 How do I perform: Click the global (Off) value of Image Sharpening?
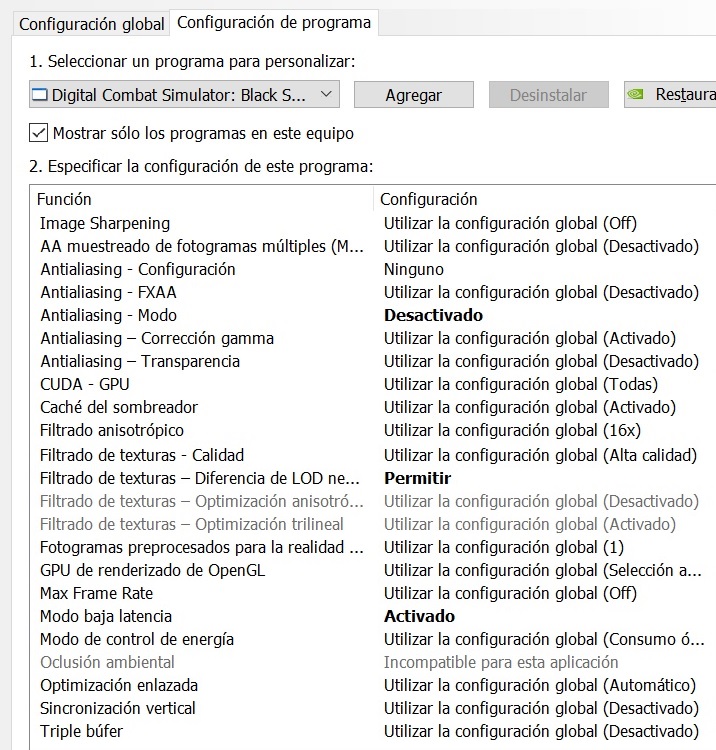pyautogui.click(x=510, y=223)
